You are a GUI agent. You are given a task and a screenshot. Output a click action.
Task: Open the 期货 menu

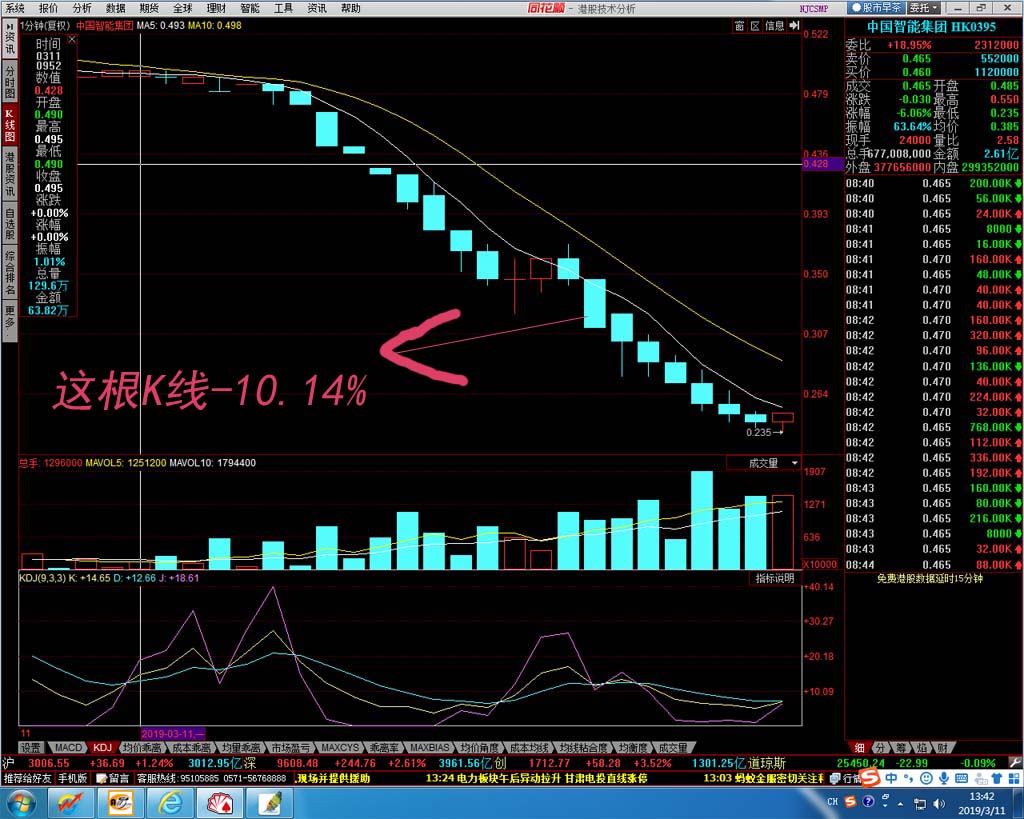point(149,8)
